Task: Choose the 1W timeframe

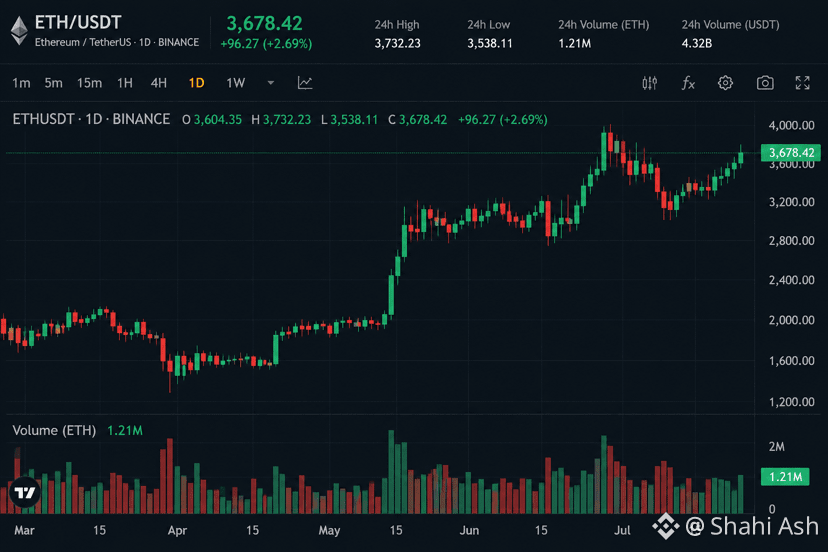Action: 236,83
